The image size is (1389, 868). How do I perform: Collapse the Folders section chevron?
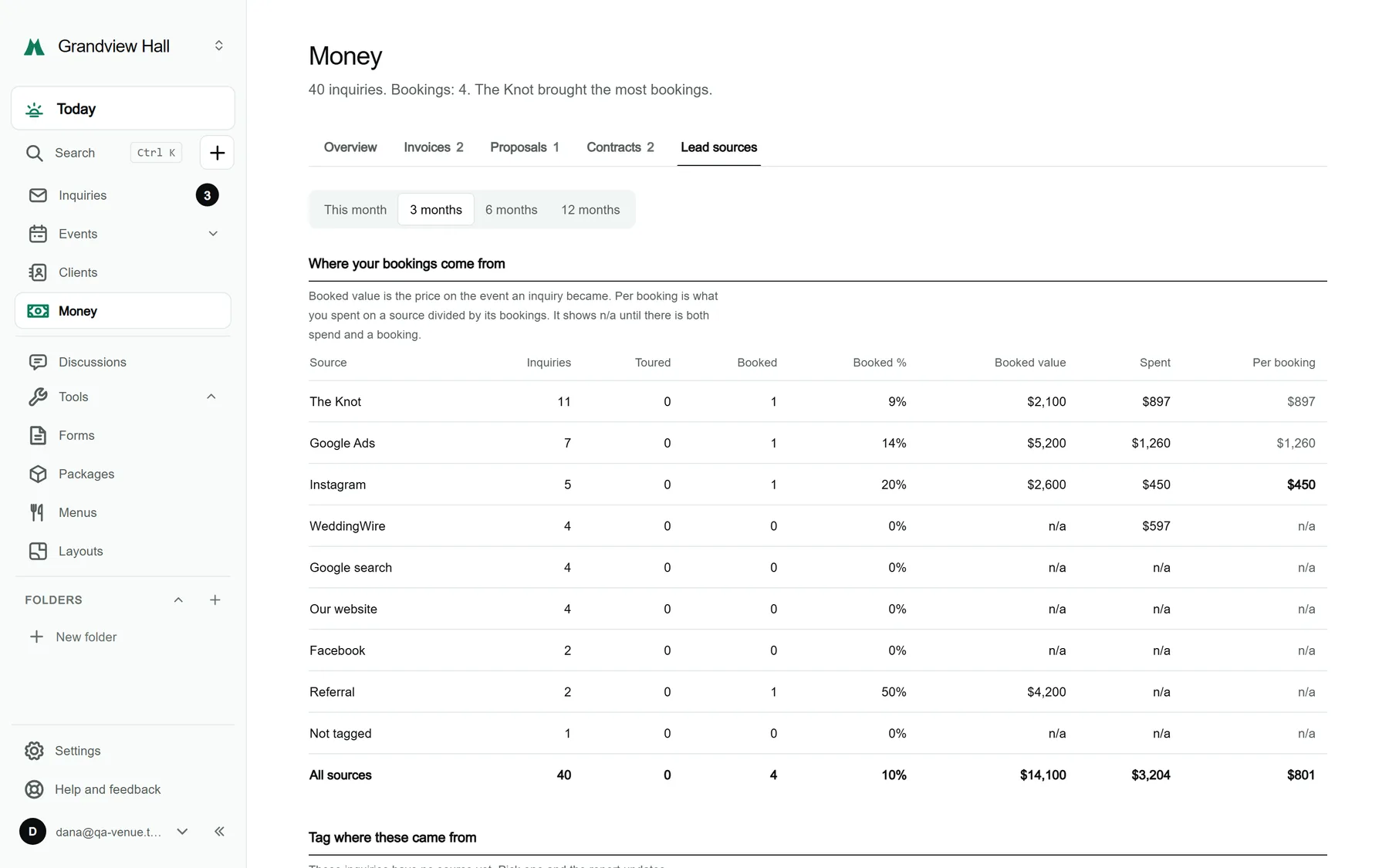click(x=178, y=599)
